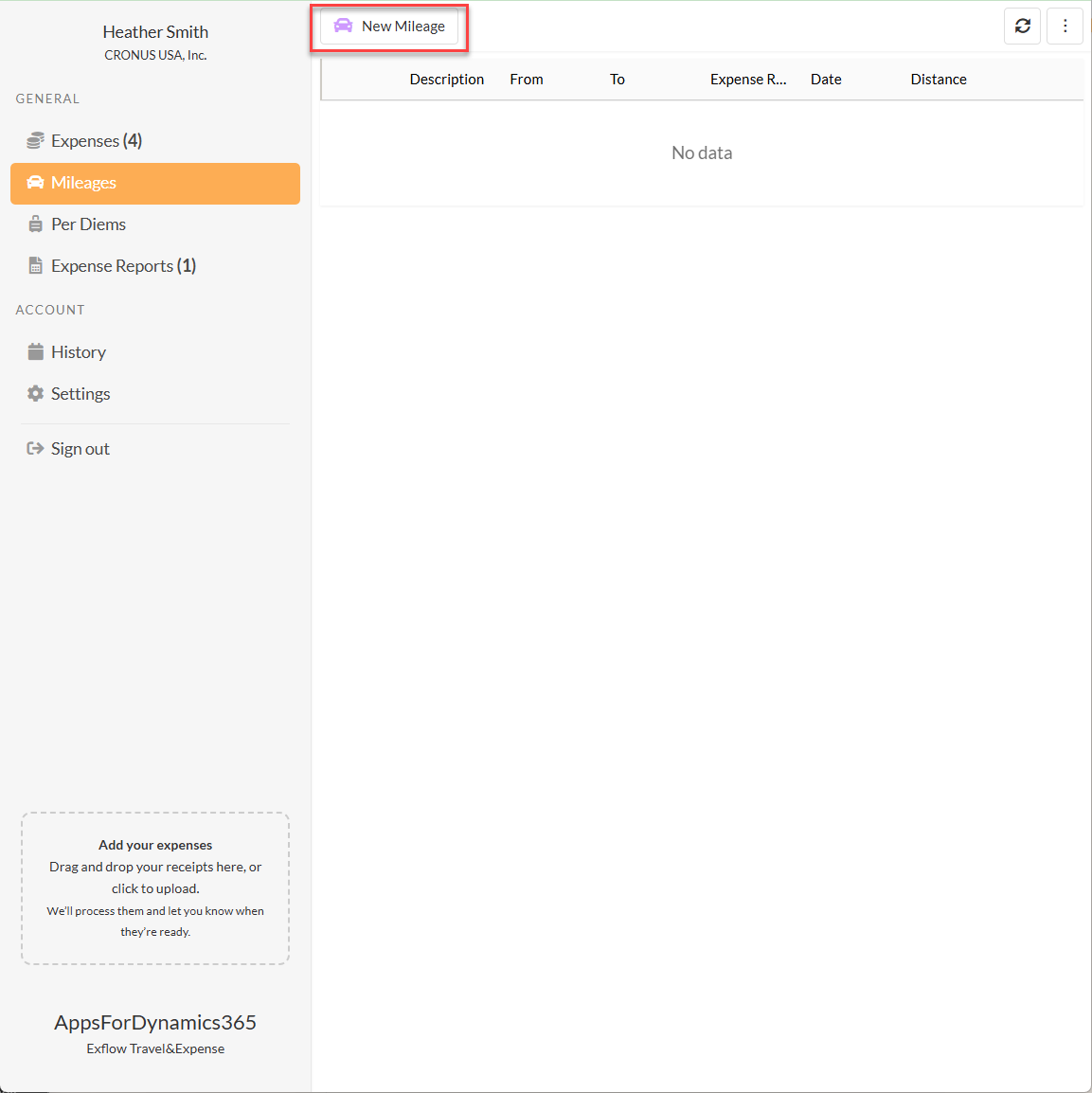Click the Expense Reports document icon

35,266
